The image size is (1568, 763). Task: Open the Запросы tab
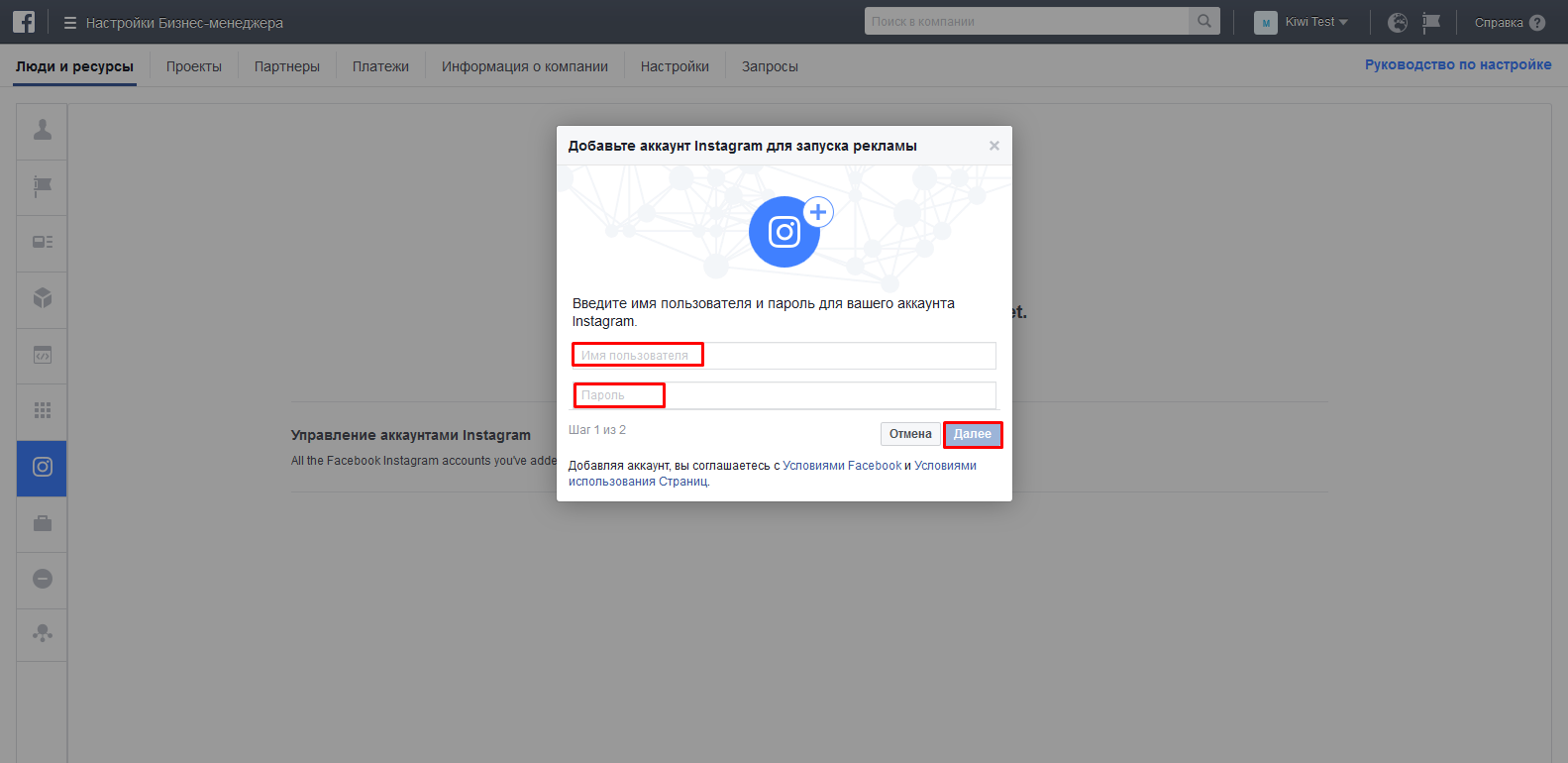coord(770,66)
